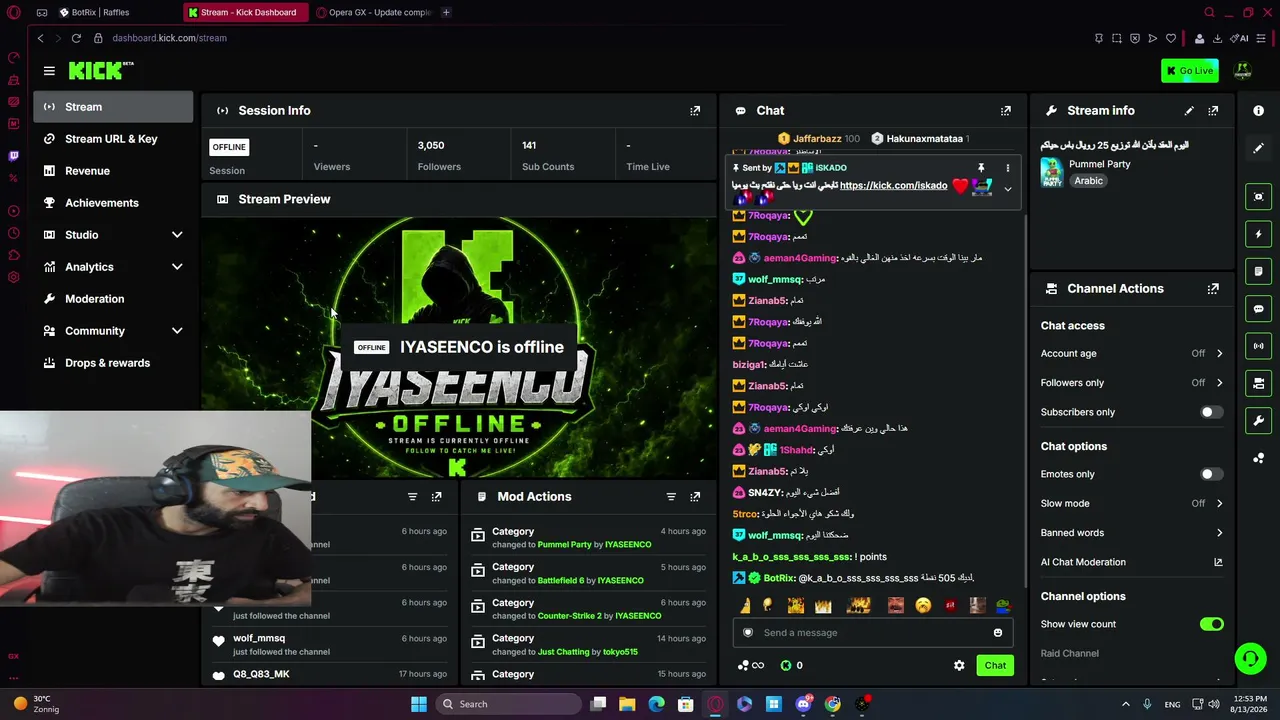Open the filter for the activity feed
The image size is (1280, 720).
click(x=412, y=497)
